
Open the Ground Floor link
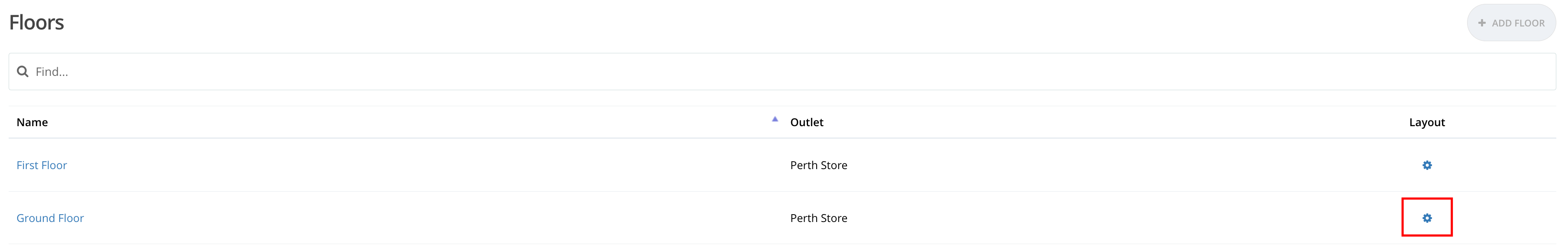point(50,218)
